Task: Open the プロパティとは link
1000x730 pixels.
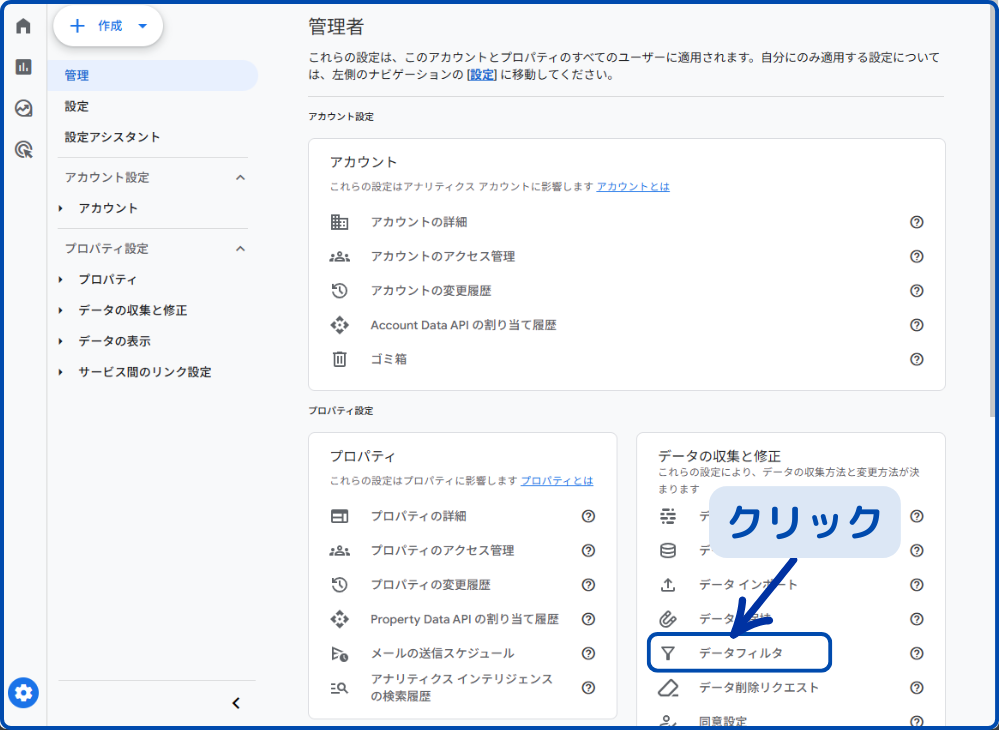Action: pos(556,481)
